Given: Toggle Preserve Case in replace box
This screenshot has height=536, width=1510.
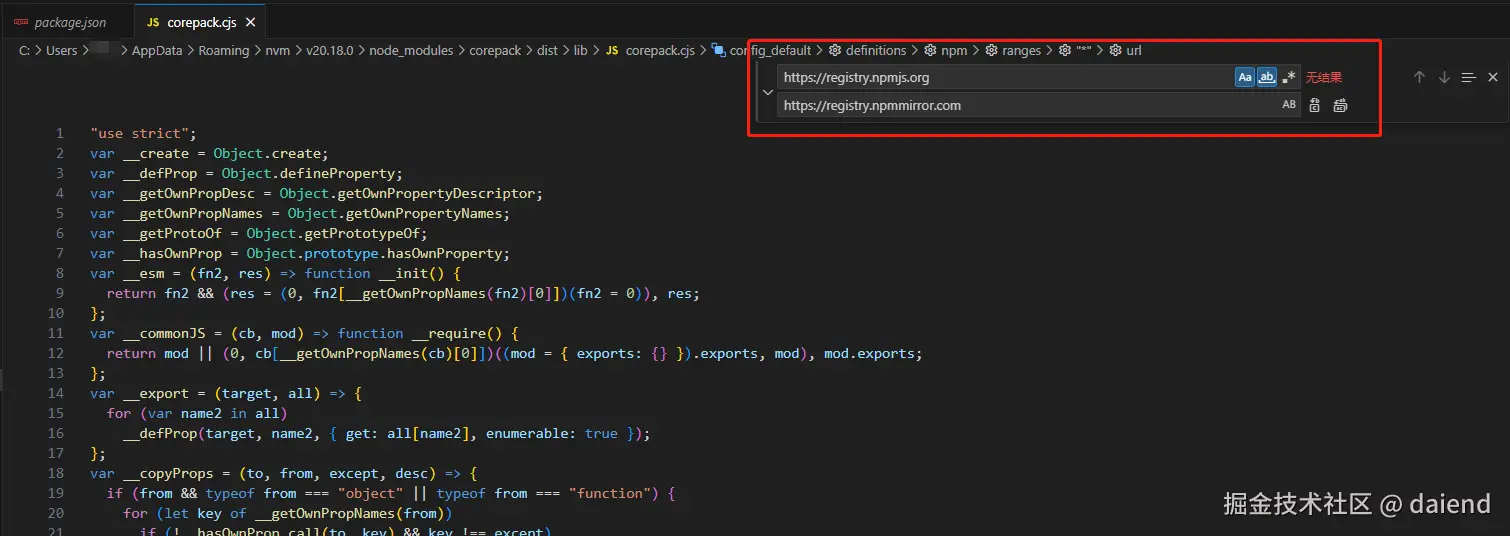Looking at the screenshot, I should [1289, 105].
